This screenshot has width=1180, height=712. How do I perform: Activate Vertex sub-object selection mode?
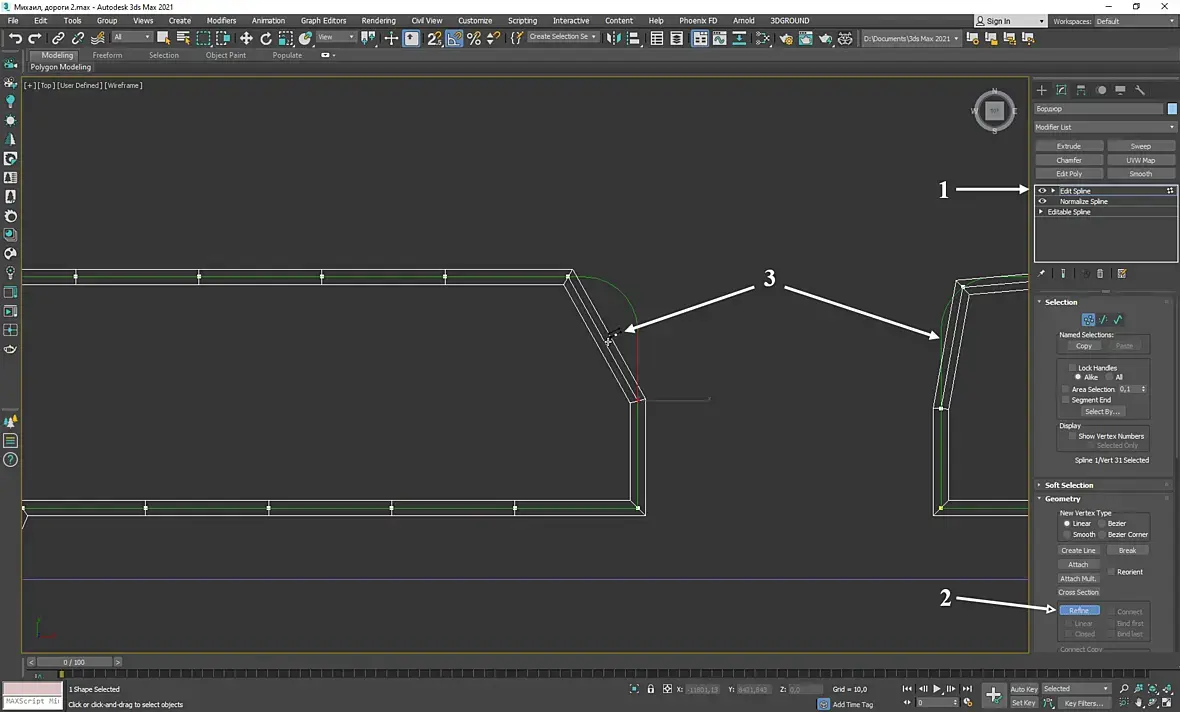click(1088, 320)
